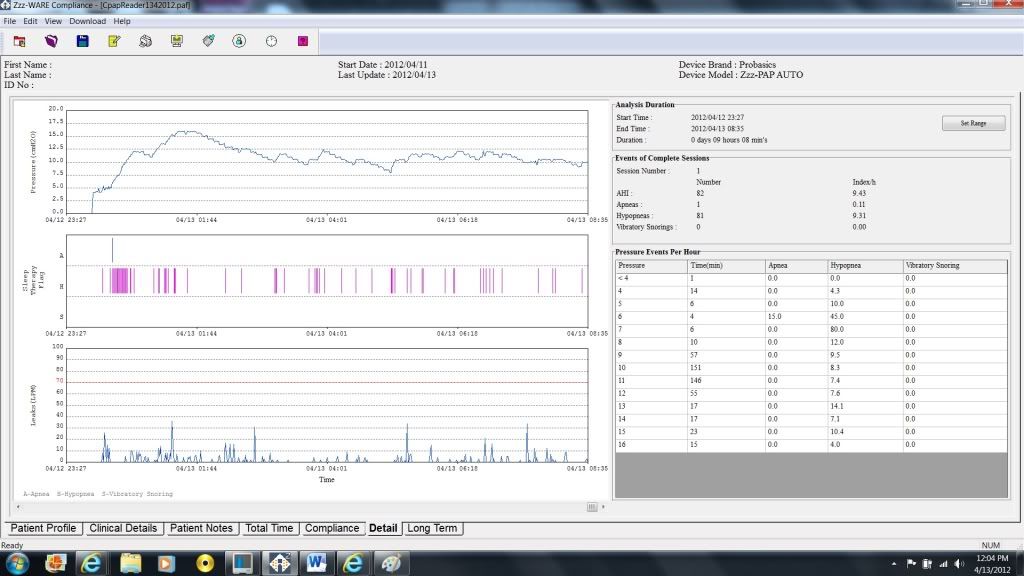Click the circled patient profile icon
Screen dimensions: 1024x576
239,41
